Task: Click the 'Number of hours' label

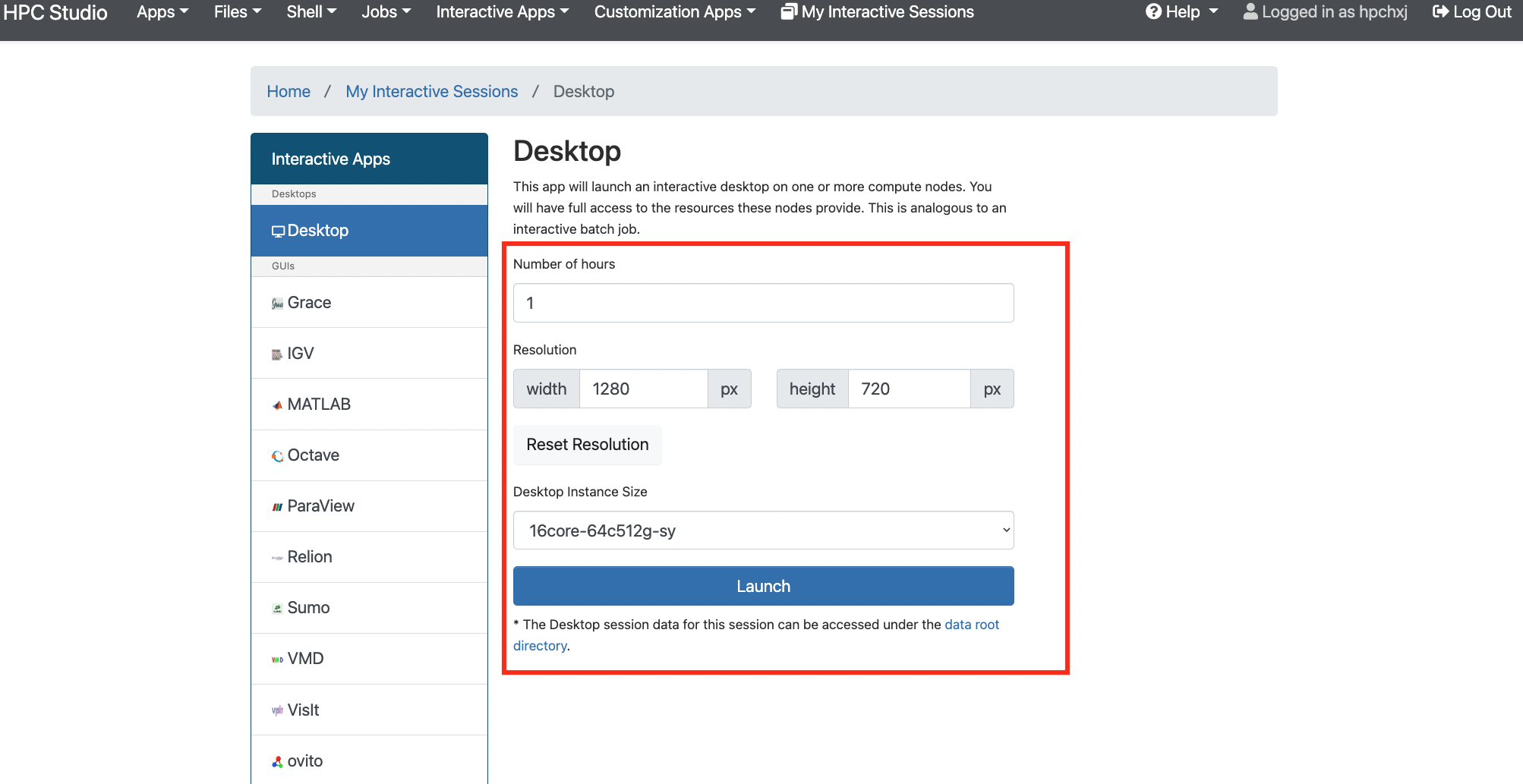Action: (x=564, y=264)
